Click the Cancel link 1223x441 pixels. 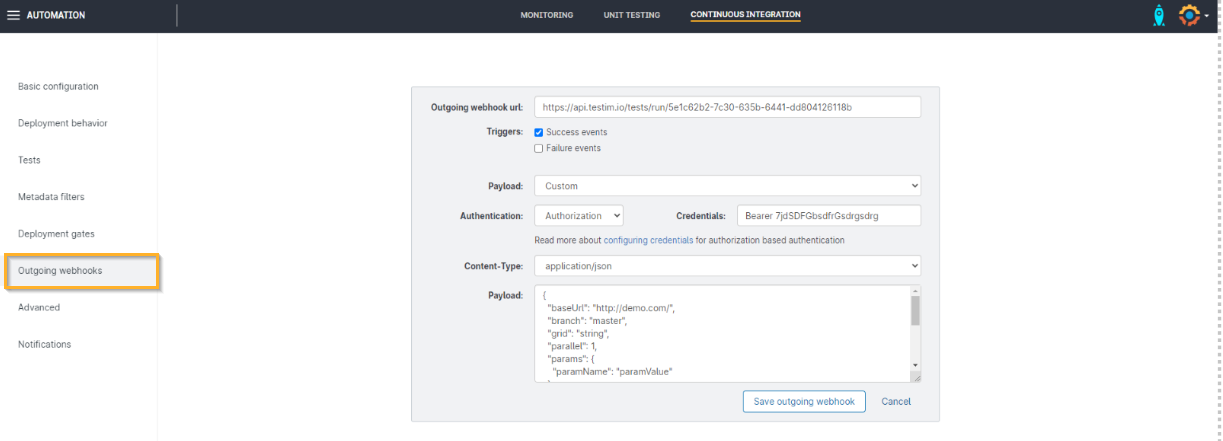pyautogui.click(x=896, y=401)
